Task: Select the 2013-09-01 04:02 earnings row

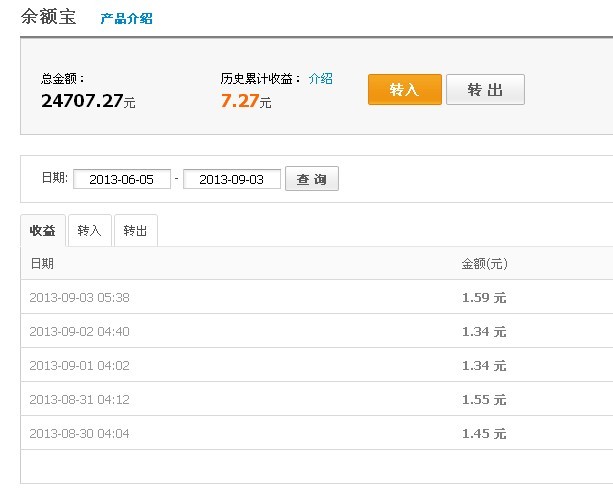Action: coord(317,365)
